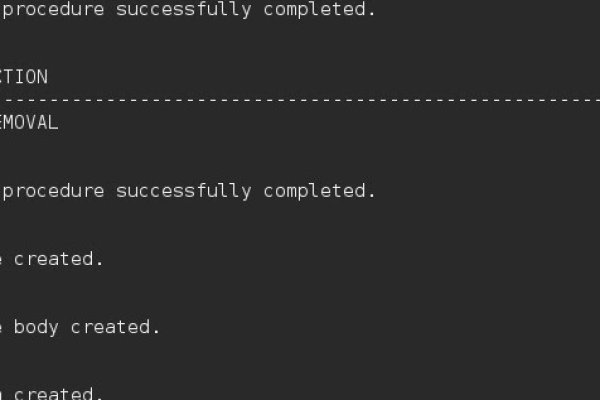Click the letter "e" before "body"

coord(3,327)
